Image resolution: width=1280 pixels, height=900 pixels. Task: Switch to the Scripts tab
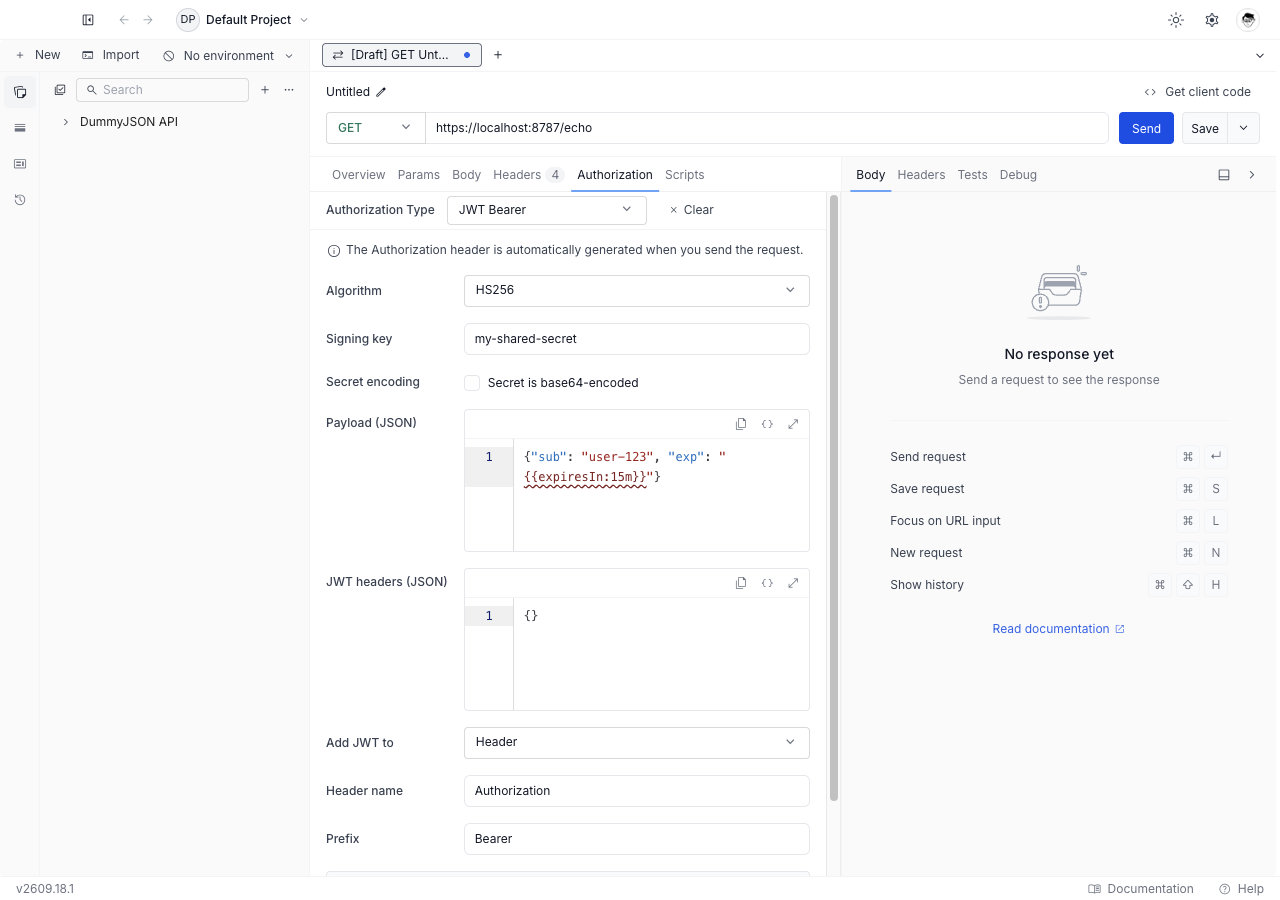click(x=684, y=175)
